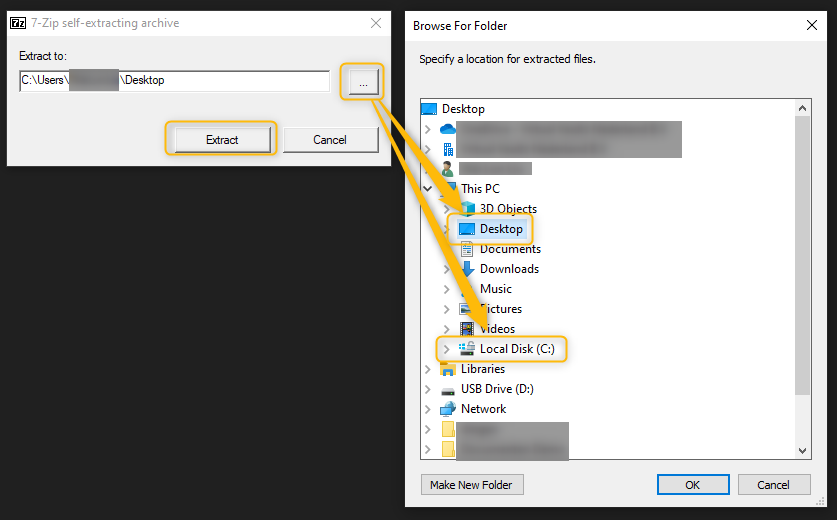This screenshot has height=520, width=837.
Task: Click the USB Drive (D:) icon
Action: tap(448, 389)
